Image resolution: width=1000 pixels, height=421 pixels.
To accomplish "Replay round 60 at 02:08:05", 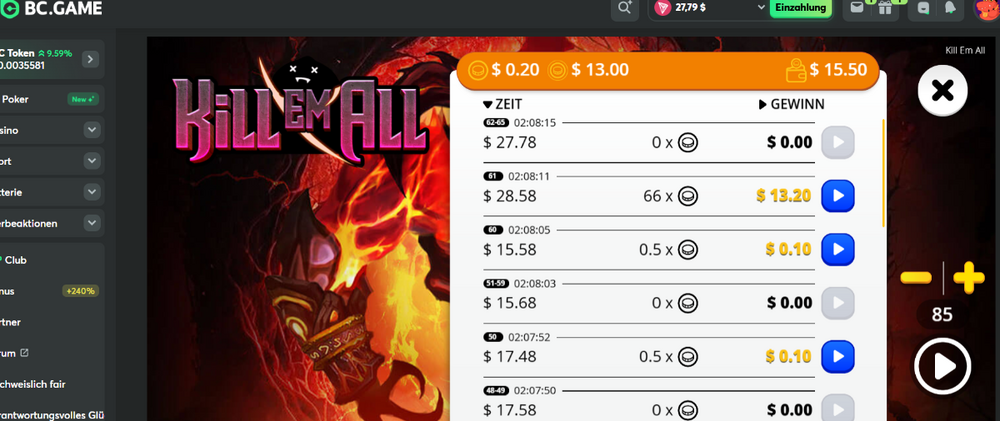I will point(837,249).
